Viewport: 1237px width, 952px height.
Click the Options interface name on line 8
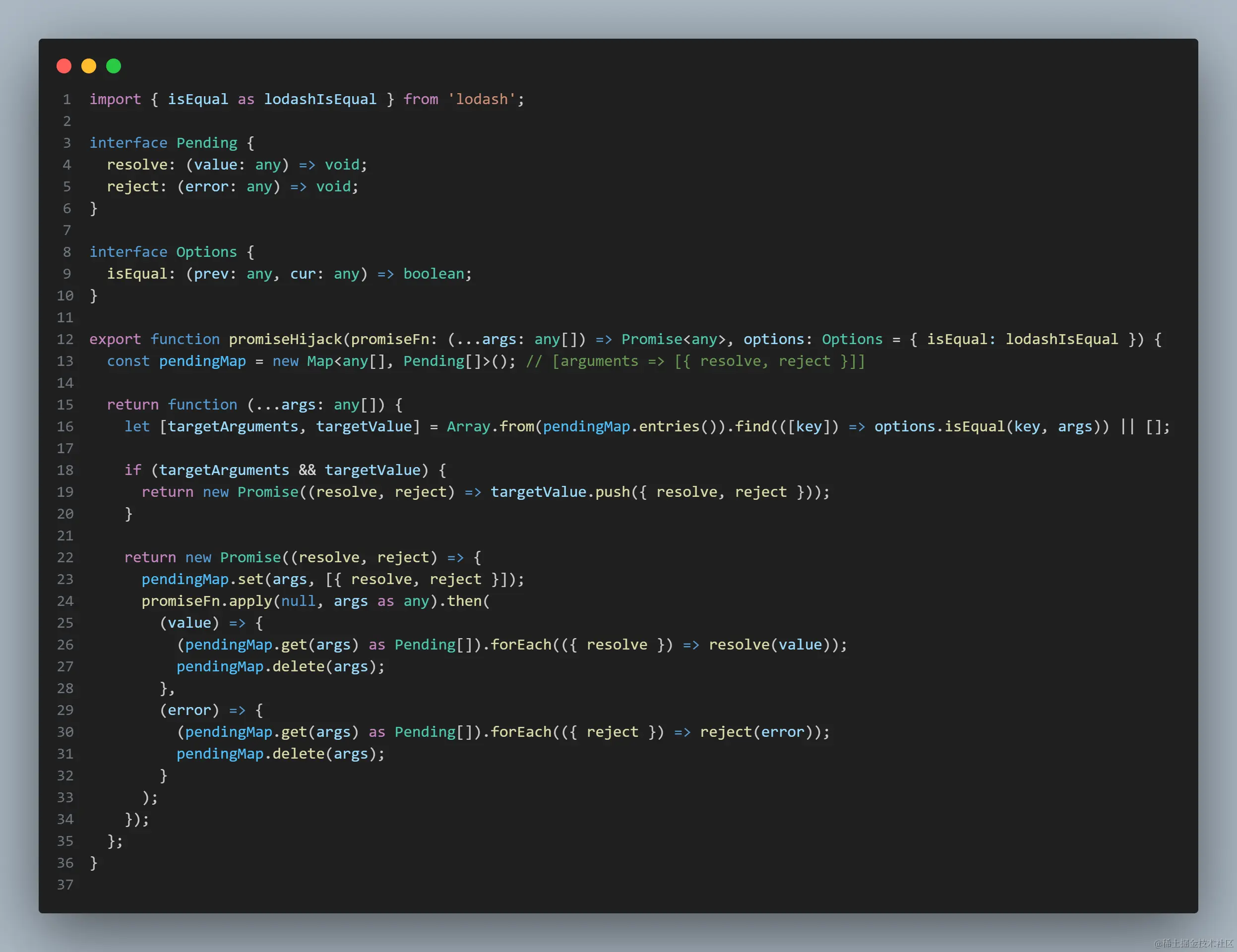(x=207, y=252)
